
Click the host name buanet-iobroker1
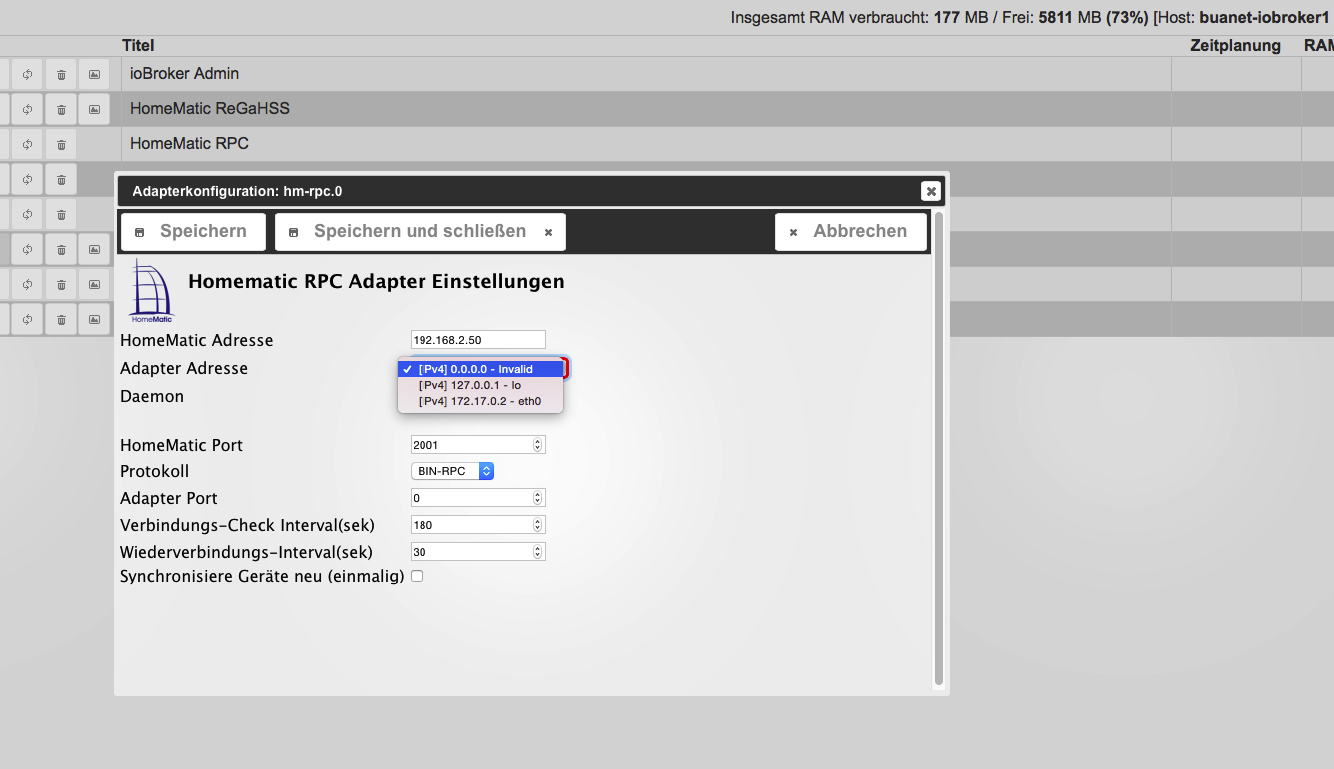point(1264,18)
